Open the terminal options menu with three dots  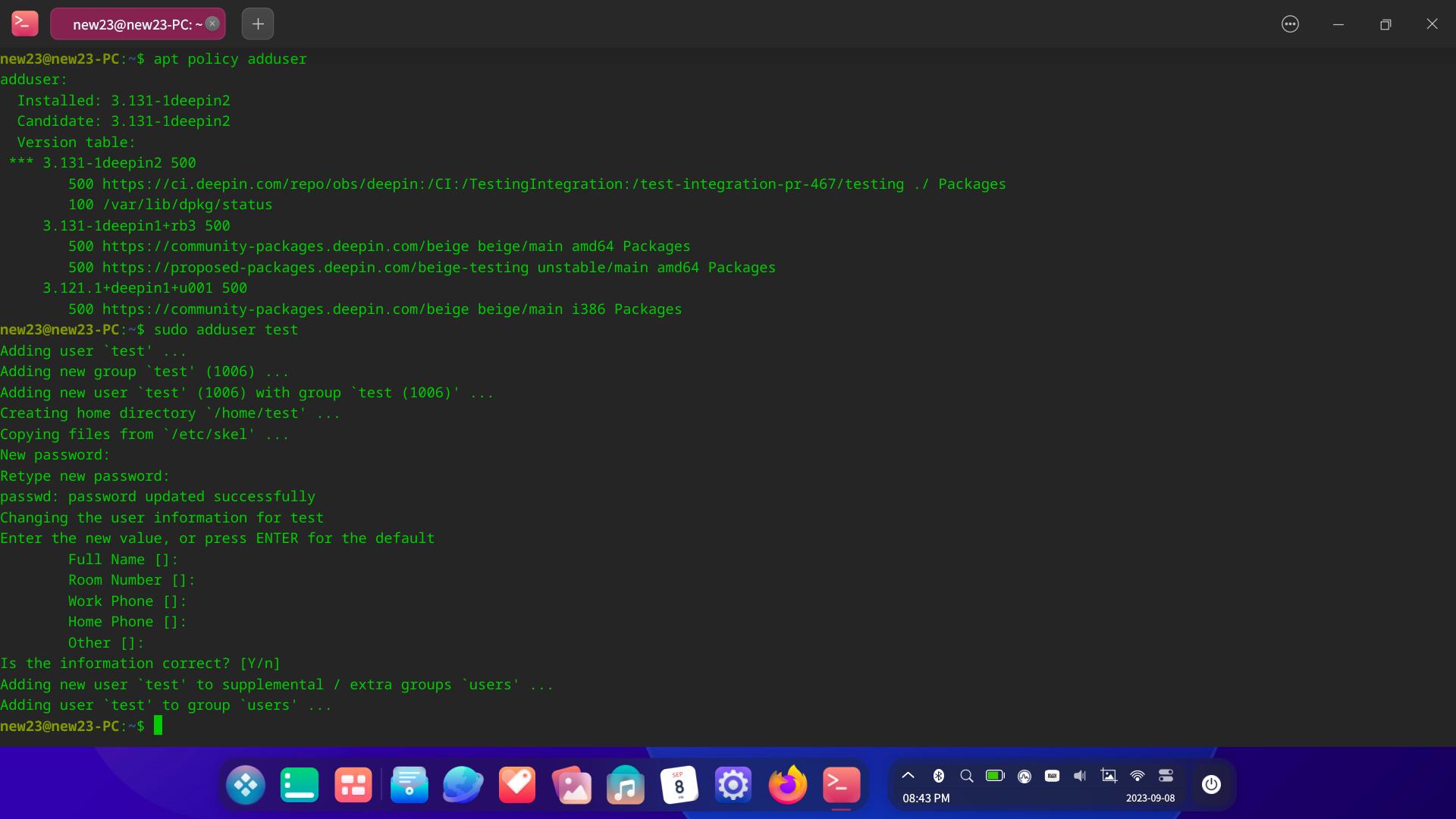[x=1290, y=24]
